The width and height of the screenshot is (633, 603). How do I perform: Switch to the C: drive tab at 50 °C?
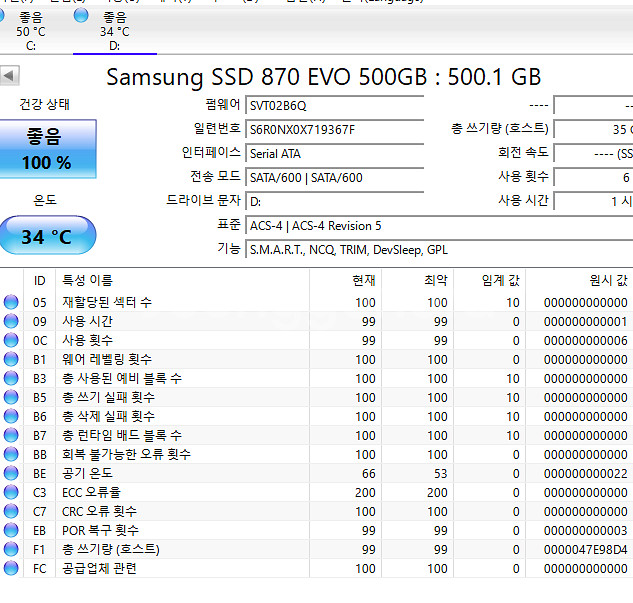click(30, 31)
